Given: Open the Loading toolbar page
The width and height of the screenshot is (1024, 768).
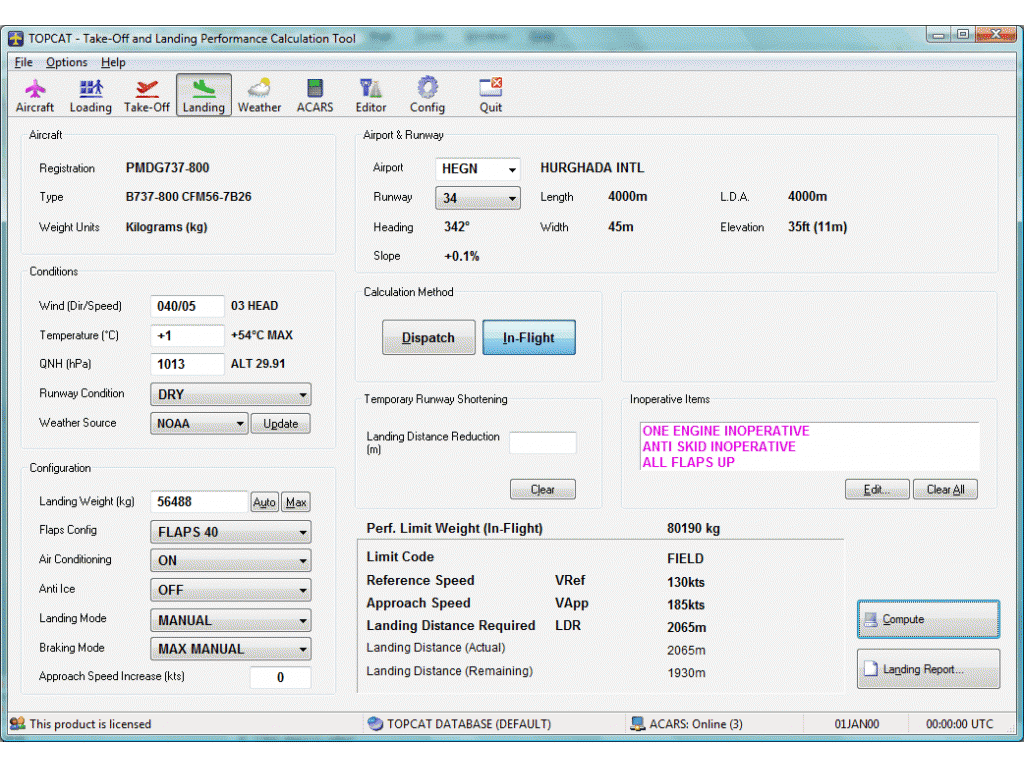Looking at the screenshot, I should click(x=91, y=95).
